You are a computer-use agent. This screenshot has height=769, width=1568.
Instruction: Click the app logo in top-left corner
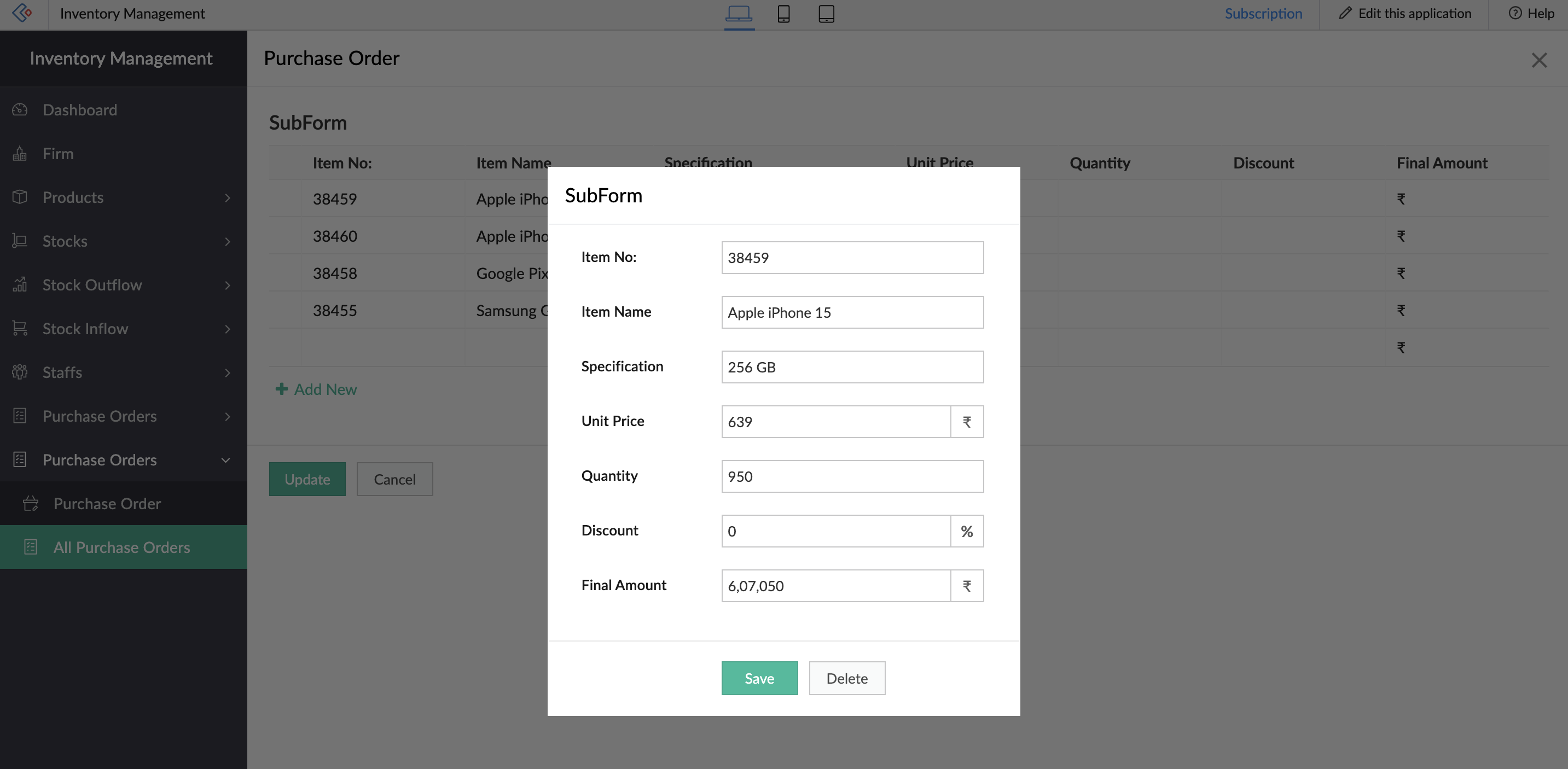tap(22, 13)
